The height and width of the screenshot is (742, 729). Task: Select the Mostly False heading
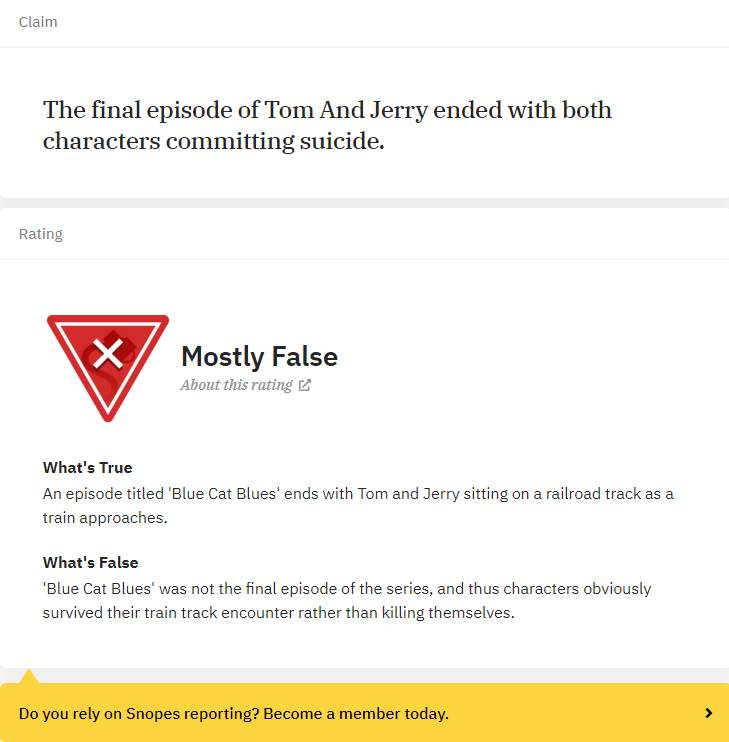(259, 356)
